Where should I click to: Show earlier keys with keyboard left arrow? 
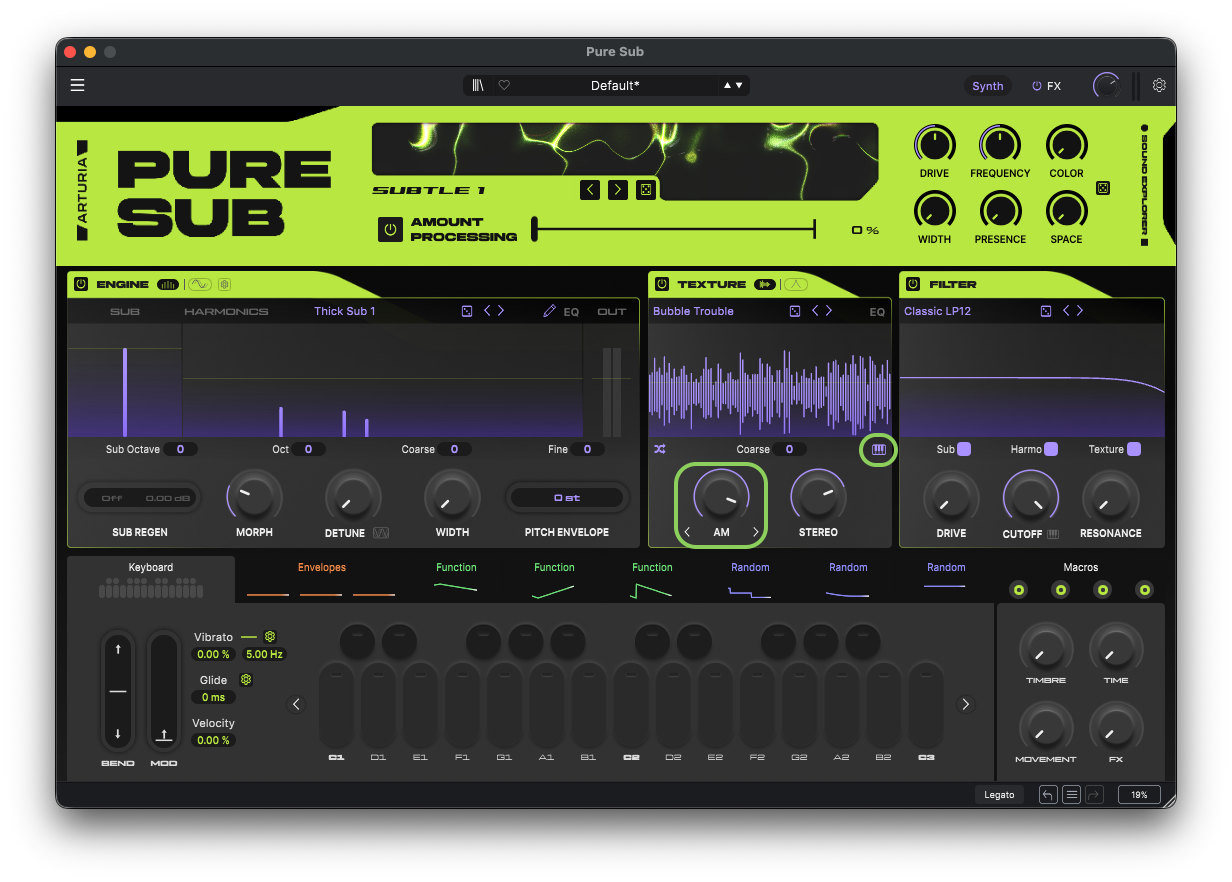pos(296,705)
